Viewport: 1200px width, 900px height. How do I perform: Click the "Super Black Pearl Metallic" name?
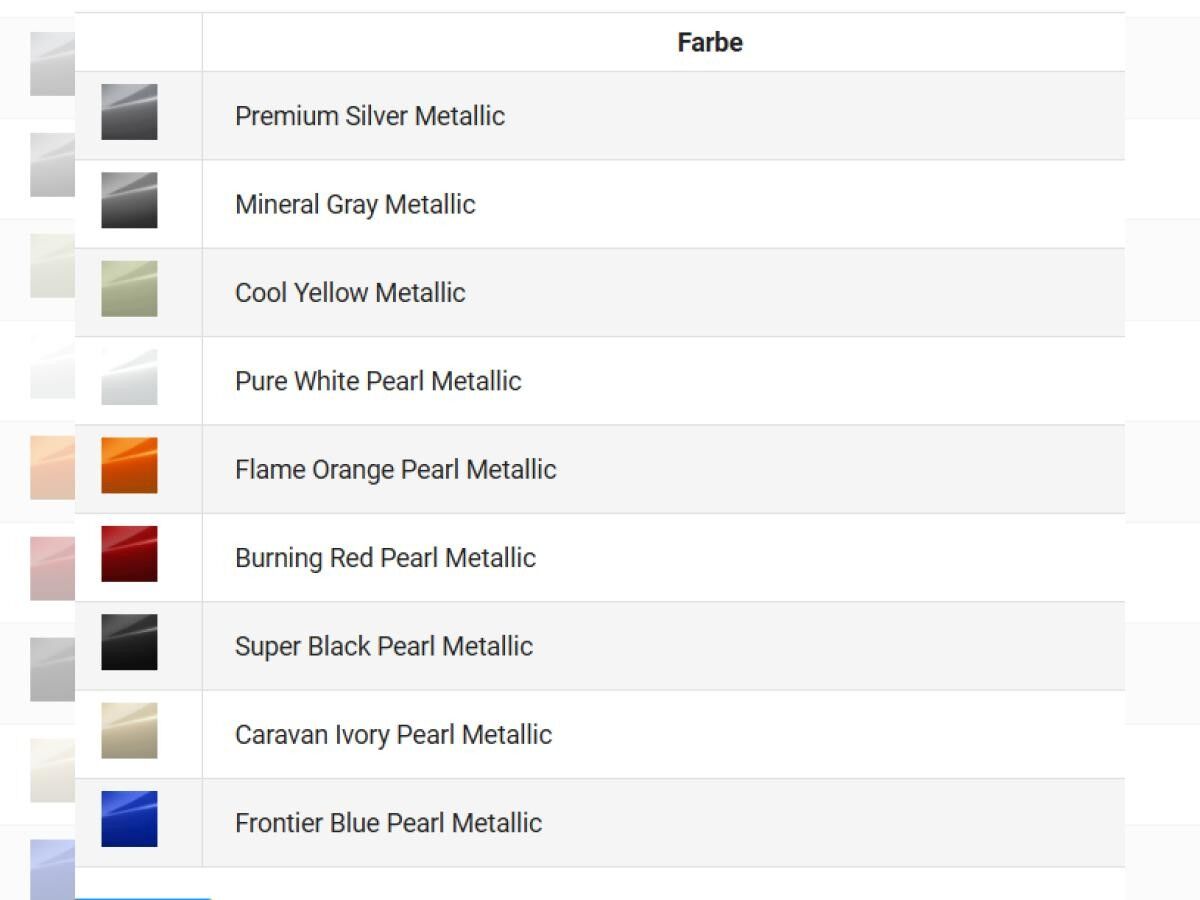(384, 646)
